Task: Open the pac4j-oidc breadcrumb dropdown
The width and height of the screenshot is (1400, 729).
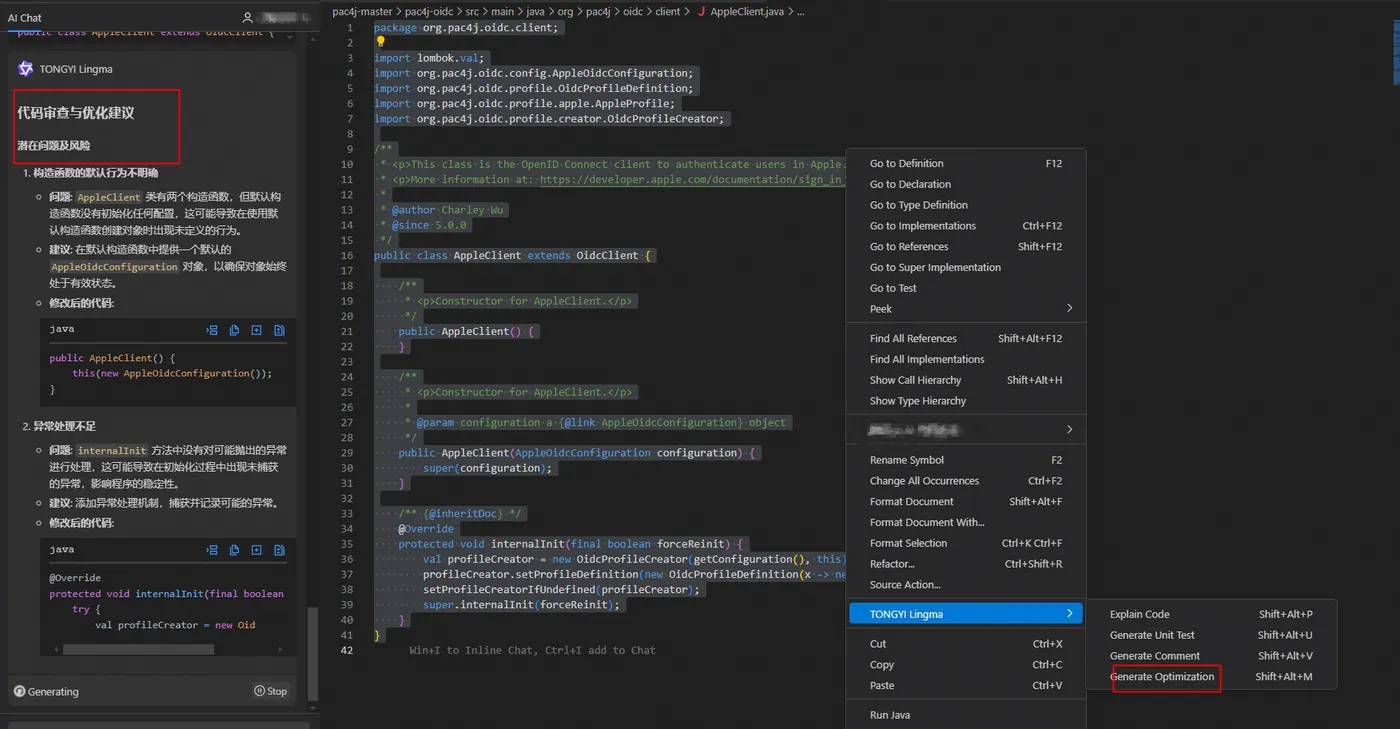Action: (x=429, y=12)
